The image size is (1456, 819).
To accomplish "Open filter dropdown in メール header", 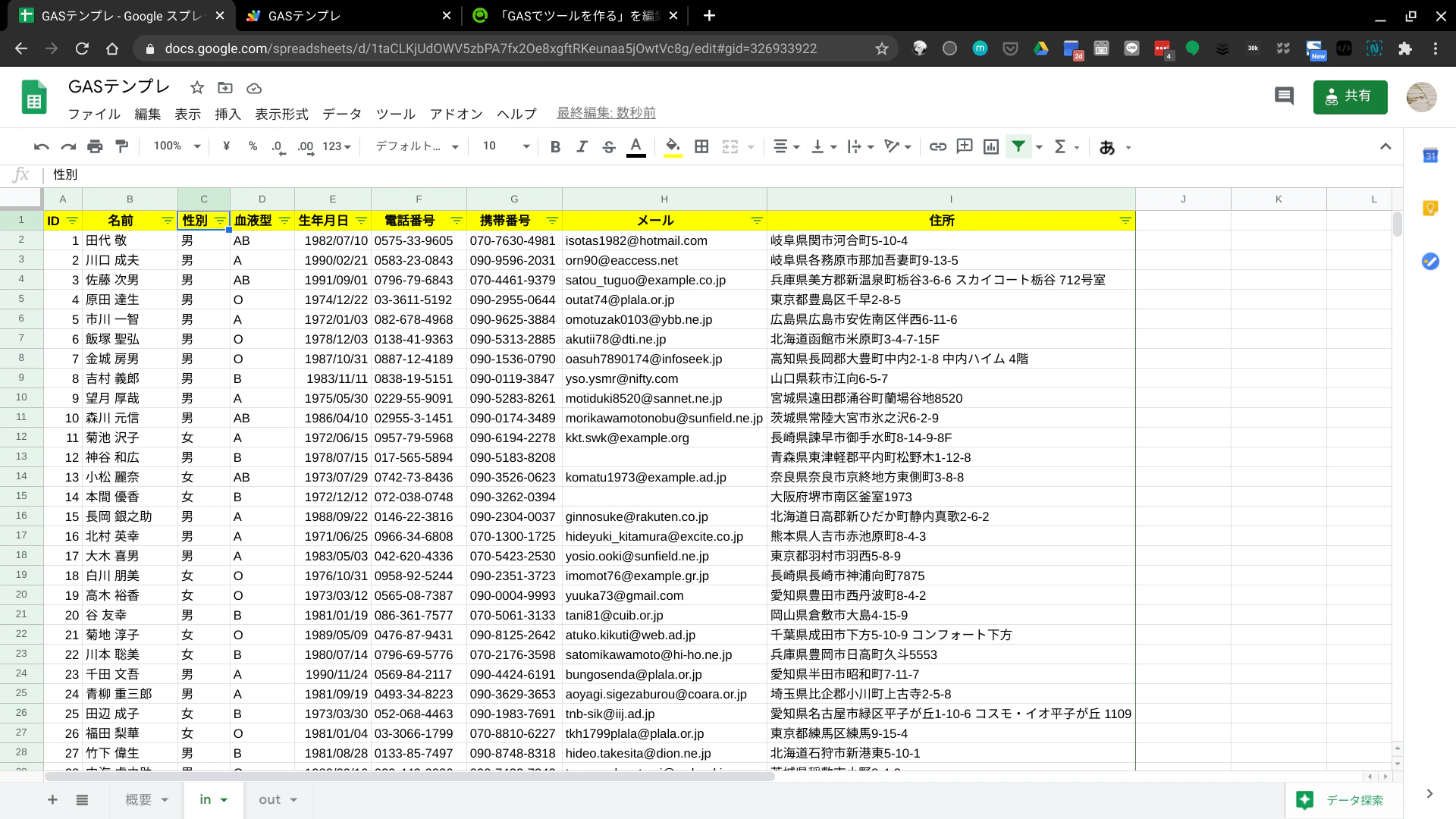I will [757, 221].
